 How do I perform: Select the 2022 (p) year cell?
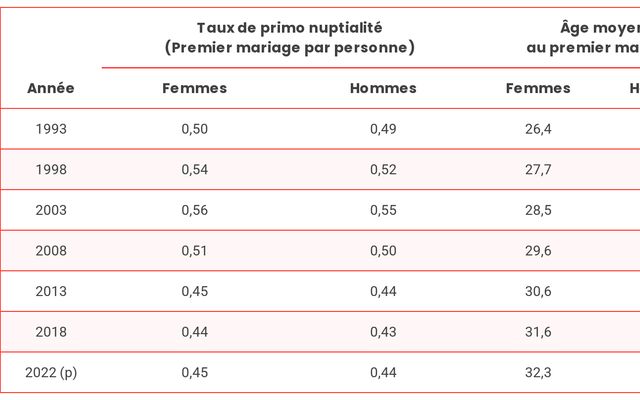[x=51, y=373]
